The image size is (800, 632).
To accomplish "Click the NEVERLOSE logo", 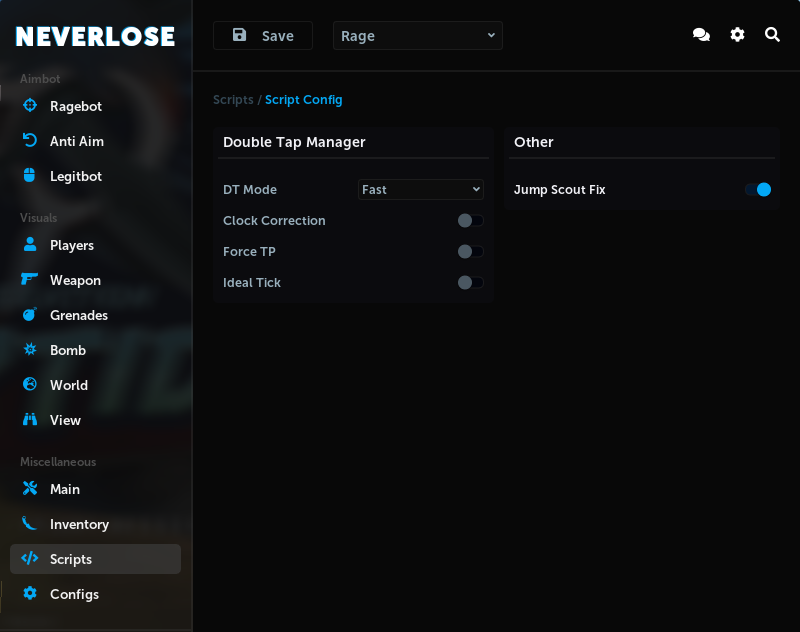I will click(x=95, y=37).
